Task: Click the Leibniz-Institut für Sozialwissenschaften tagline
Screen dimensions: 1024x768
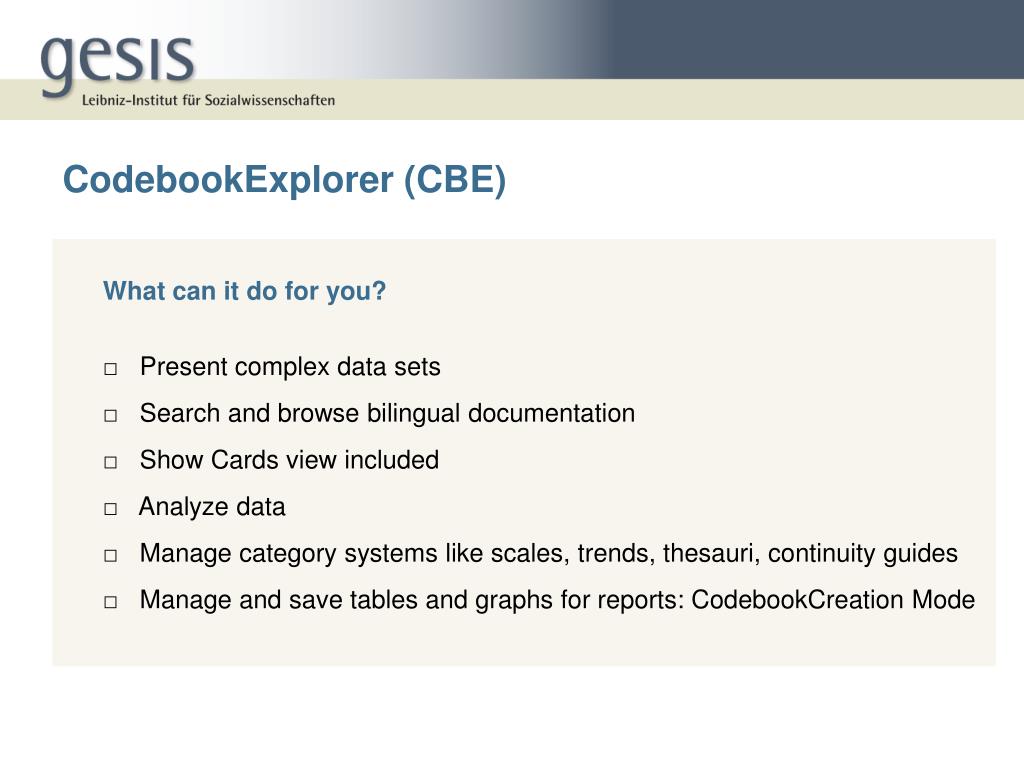Action: [208, 100]
